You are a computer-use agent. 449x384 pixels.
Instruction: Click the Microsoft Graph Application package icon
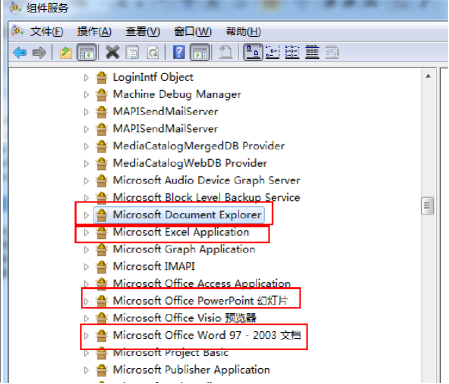tap(101, 249)
